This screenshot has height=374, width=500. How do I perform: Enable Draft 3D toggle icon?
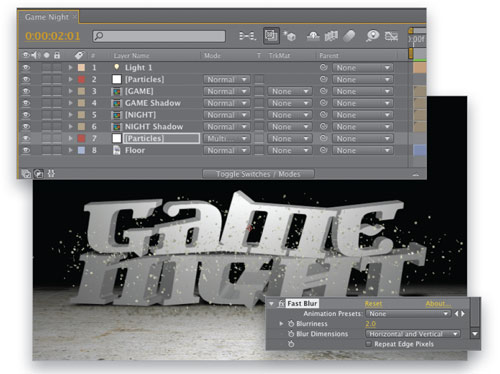[289, 36]
